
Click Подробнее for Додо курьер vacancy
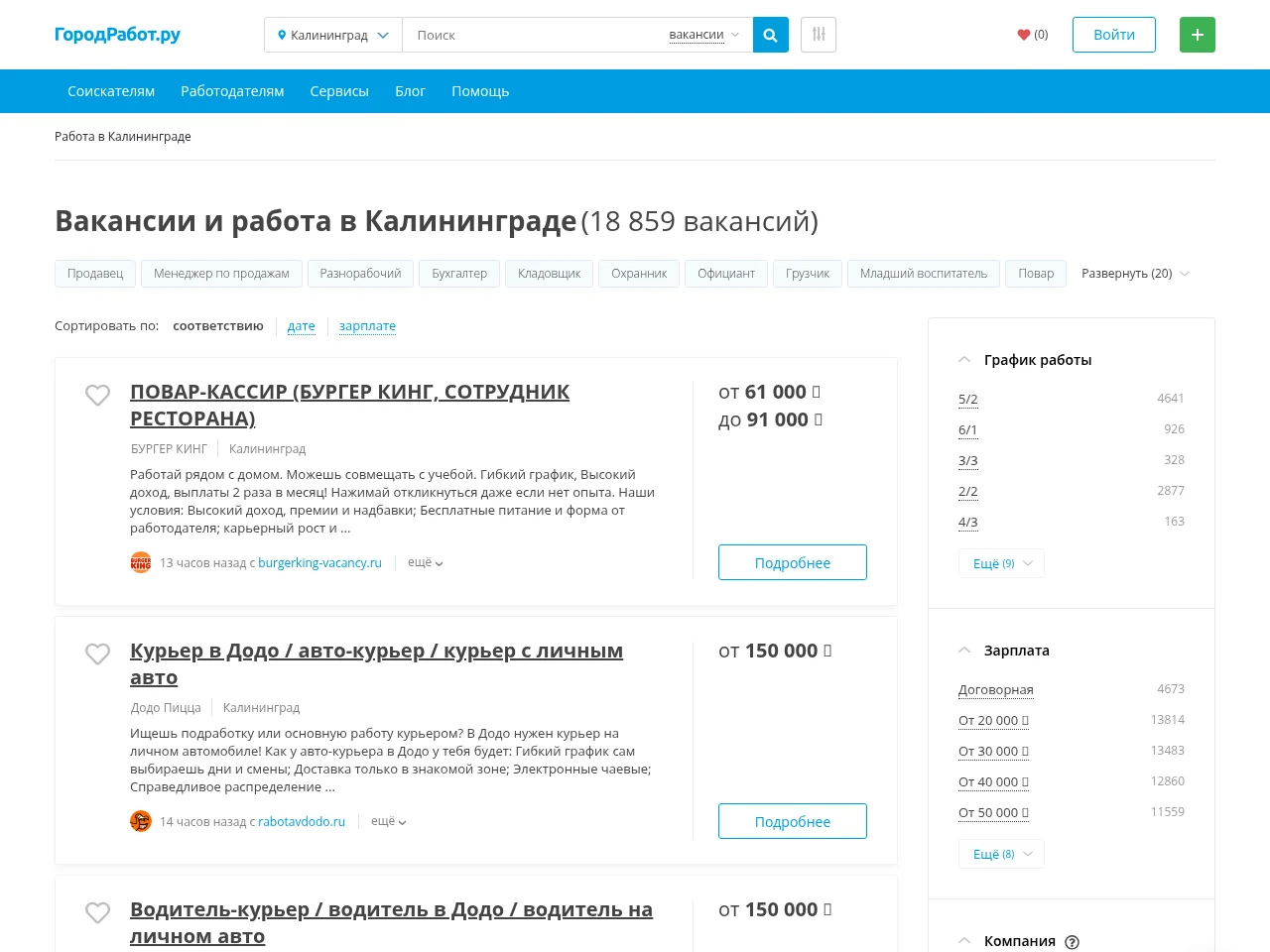tap(793, 821)
